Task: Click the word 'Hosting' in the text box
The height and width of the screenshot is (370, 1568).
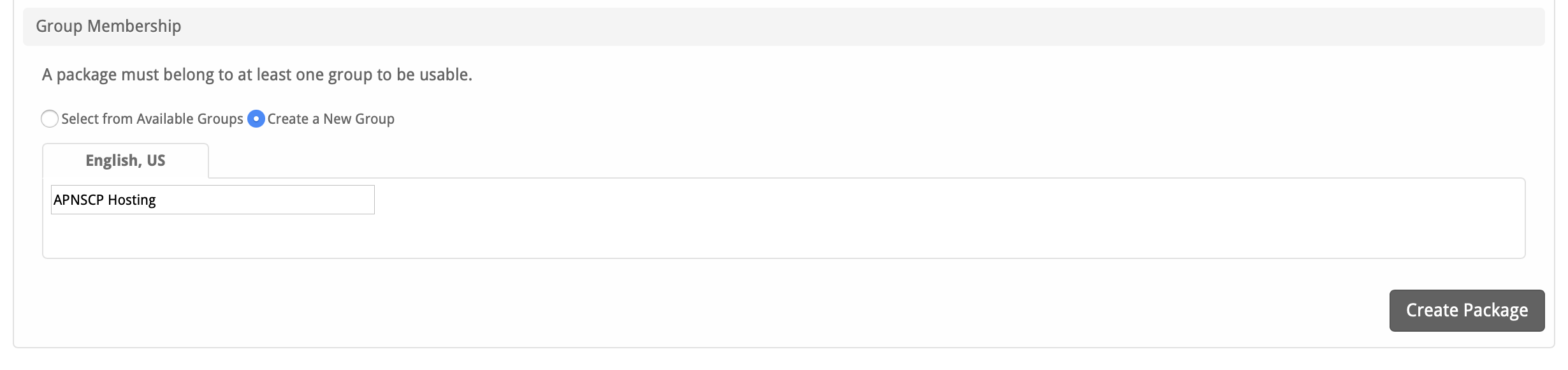Action: 131,200
